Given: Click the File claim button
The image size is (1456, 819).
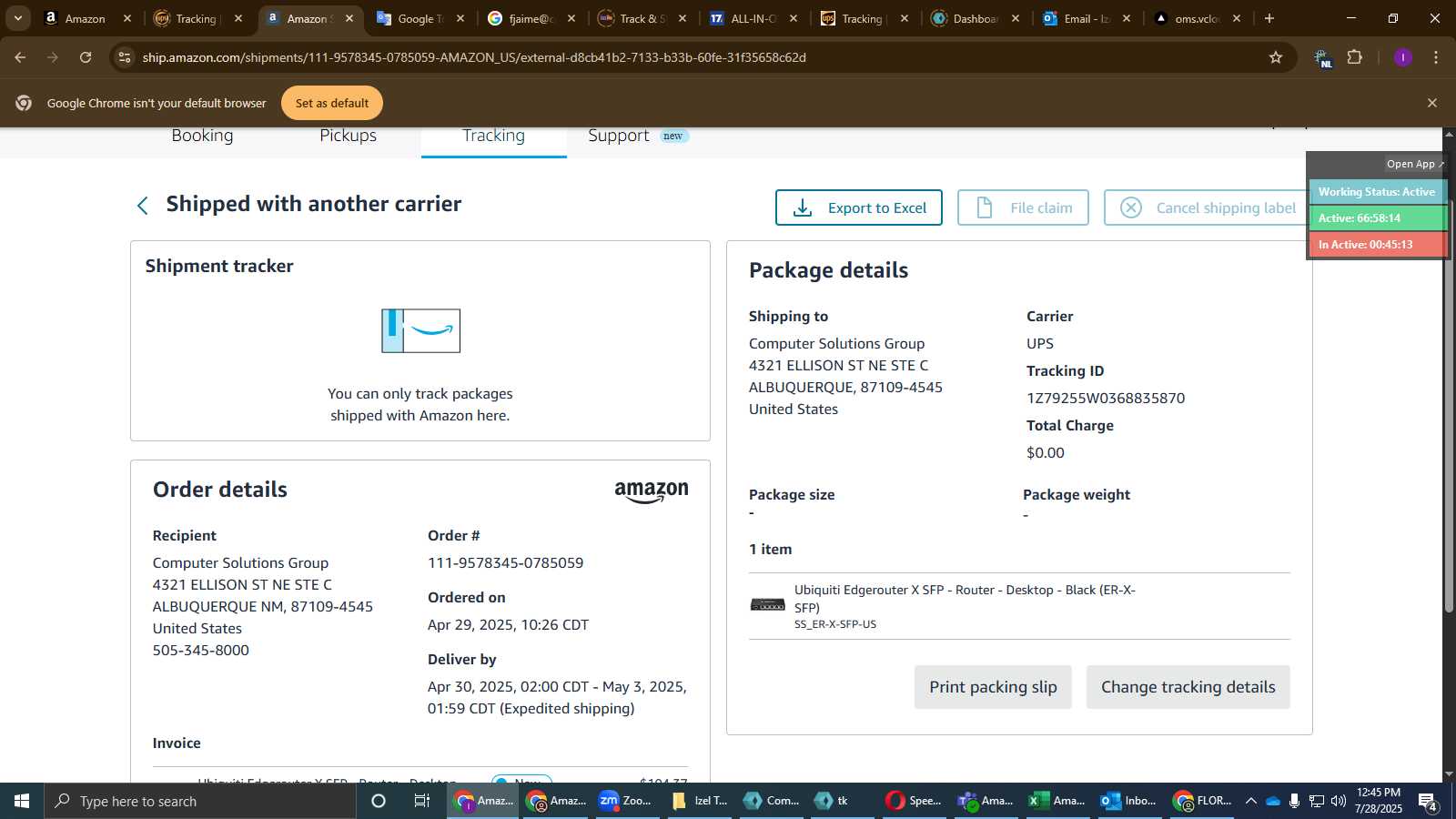Looking at the screenshot, I should (1023, 207).
